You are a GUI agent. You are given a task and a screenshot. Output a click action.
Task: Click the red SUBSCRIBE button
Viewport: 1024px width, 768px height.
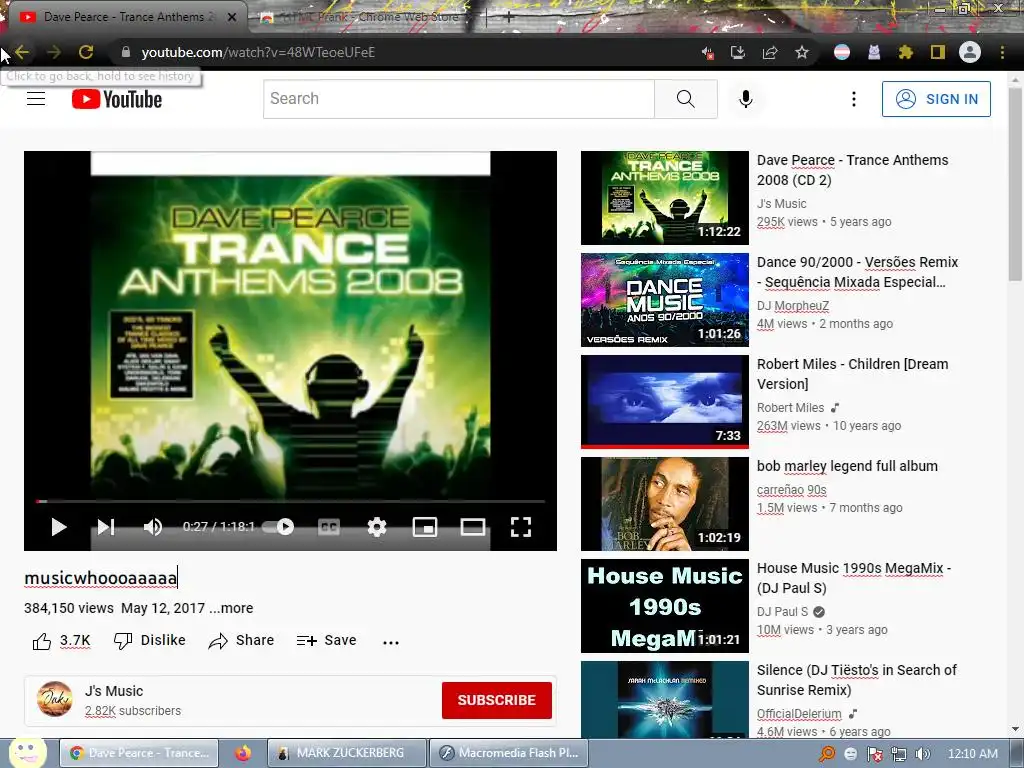click(496, 700)
